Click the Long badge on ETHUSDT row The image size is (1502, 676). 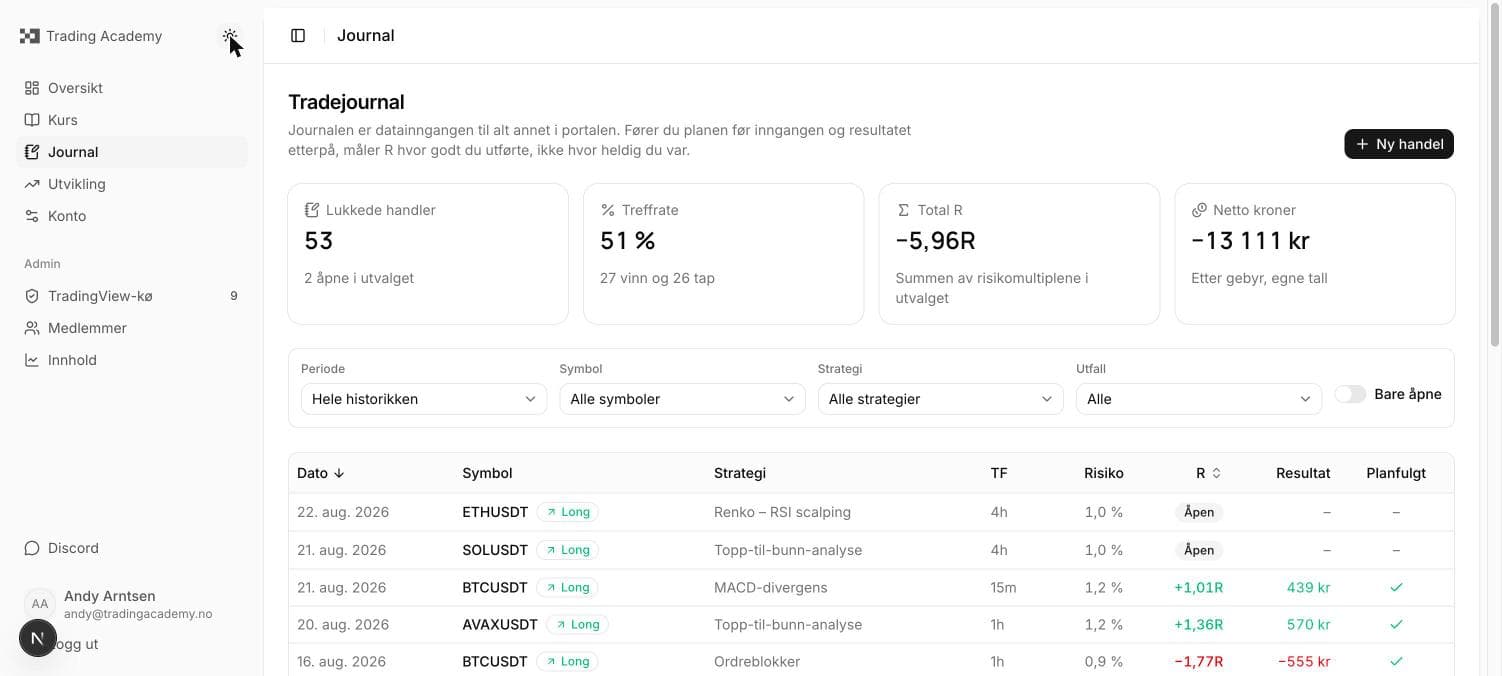click(567, 512)
